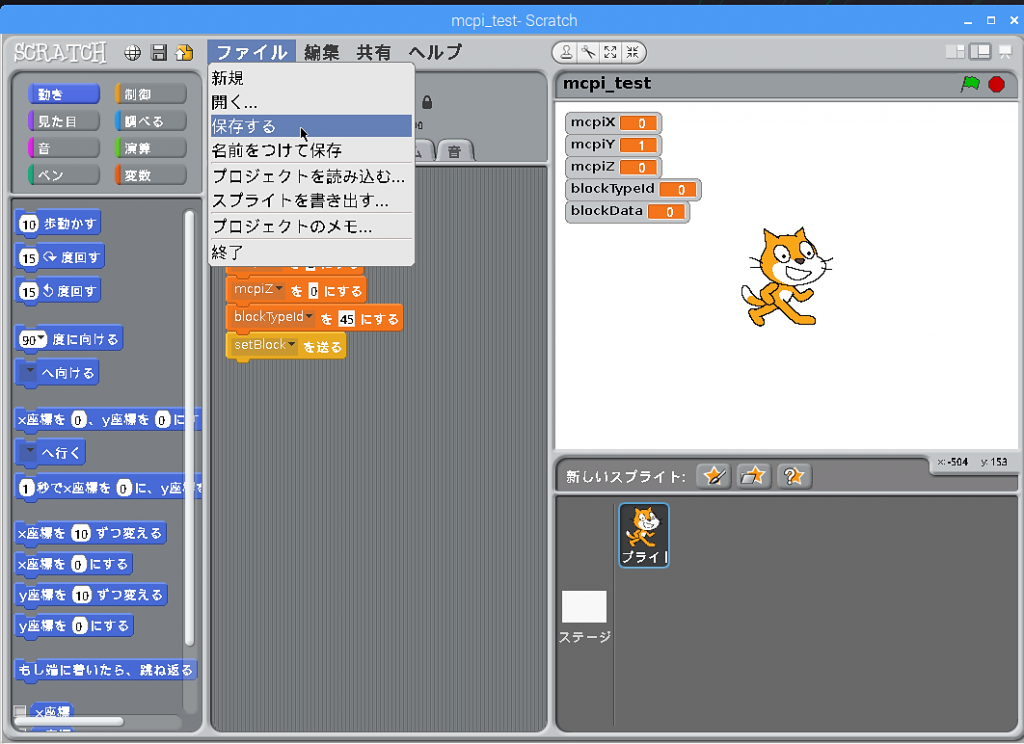Image resolution: width=1024 pixels, height=744 pixels.
Task: Open the mcpiZ variable dropdown
Action: [279, 288]
